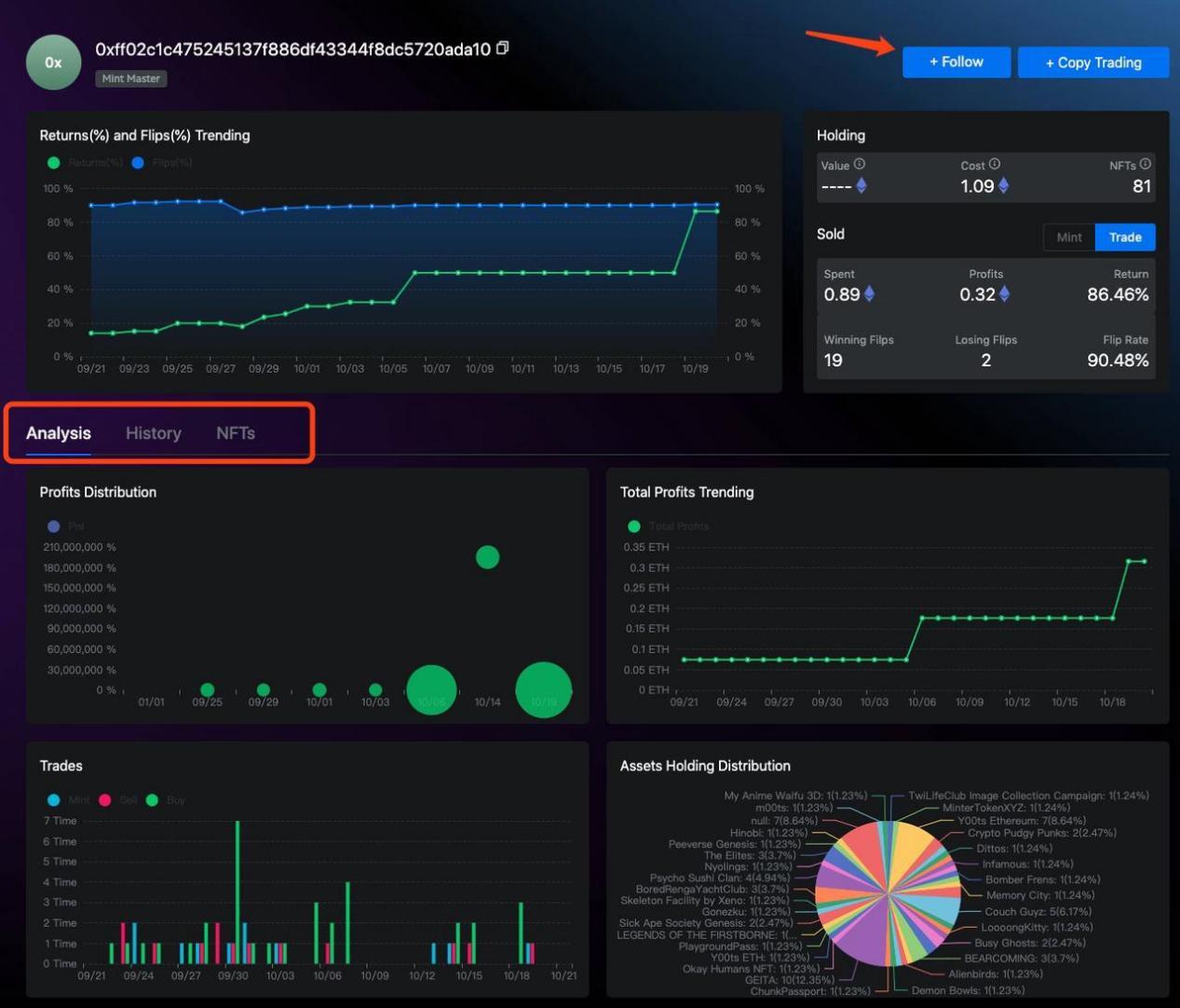Image resolution: width=1180 pixels, height=1008 pixels.
Task: Click the Ethereum icon beside Spent 0.89
Action: point(869,294)
